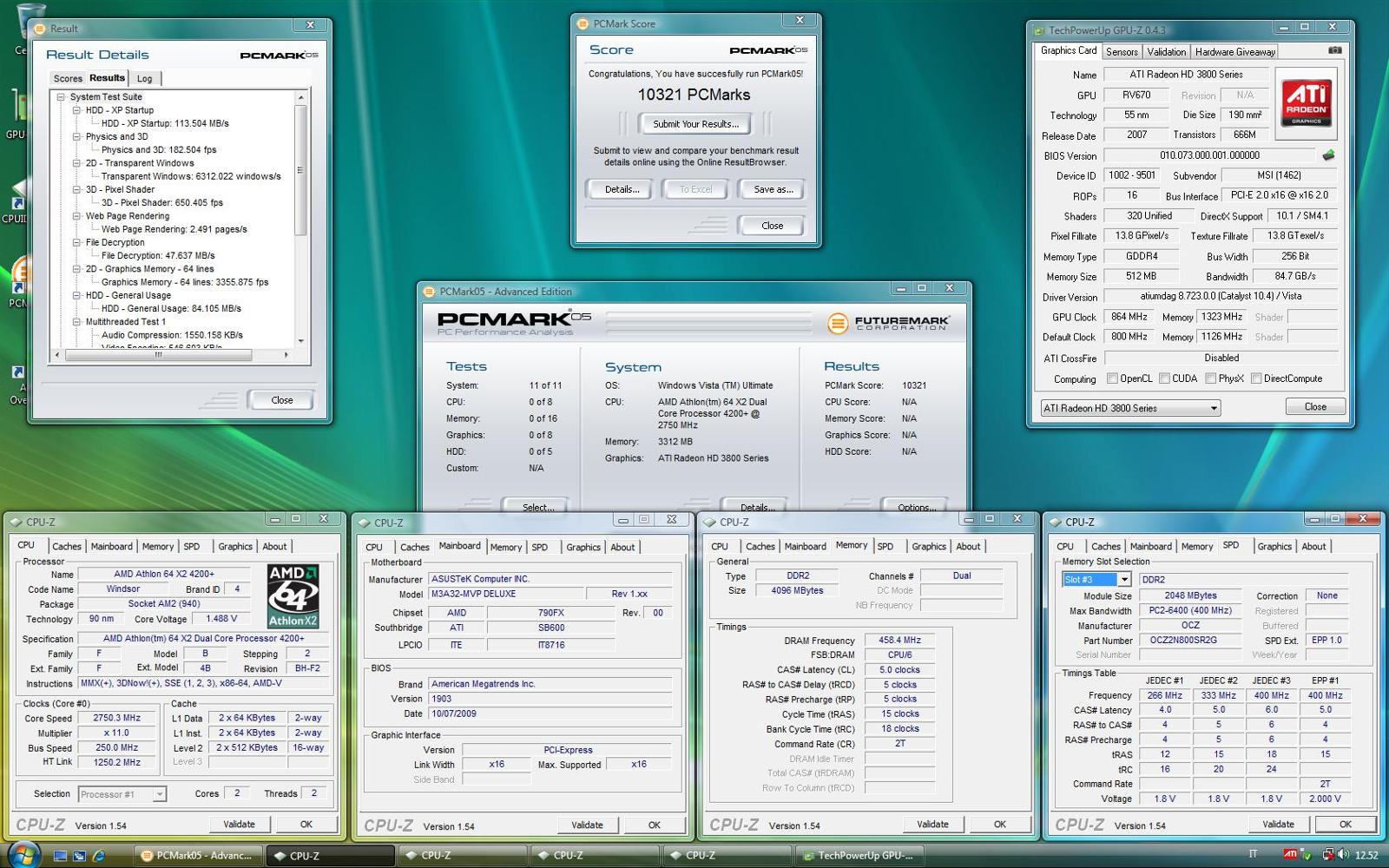Click title icon of CPU-Z SPD window
This screenshot has width=1389, height=868.
1056,522
